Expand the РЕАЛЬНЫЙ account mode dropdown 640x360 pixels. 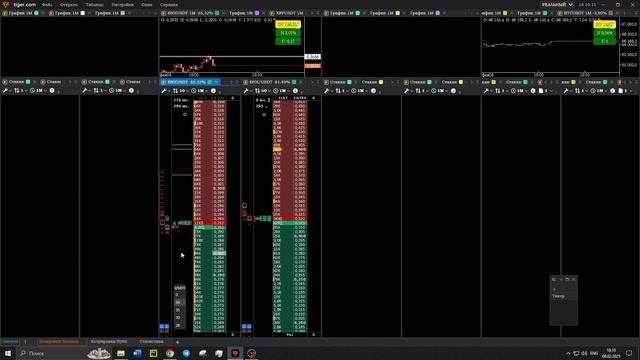tap(557, 4)
